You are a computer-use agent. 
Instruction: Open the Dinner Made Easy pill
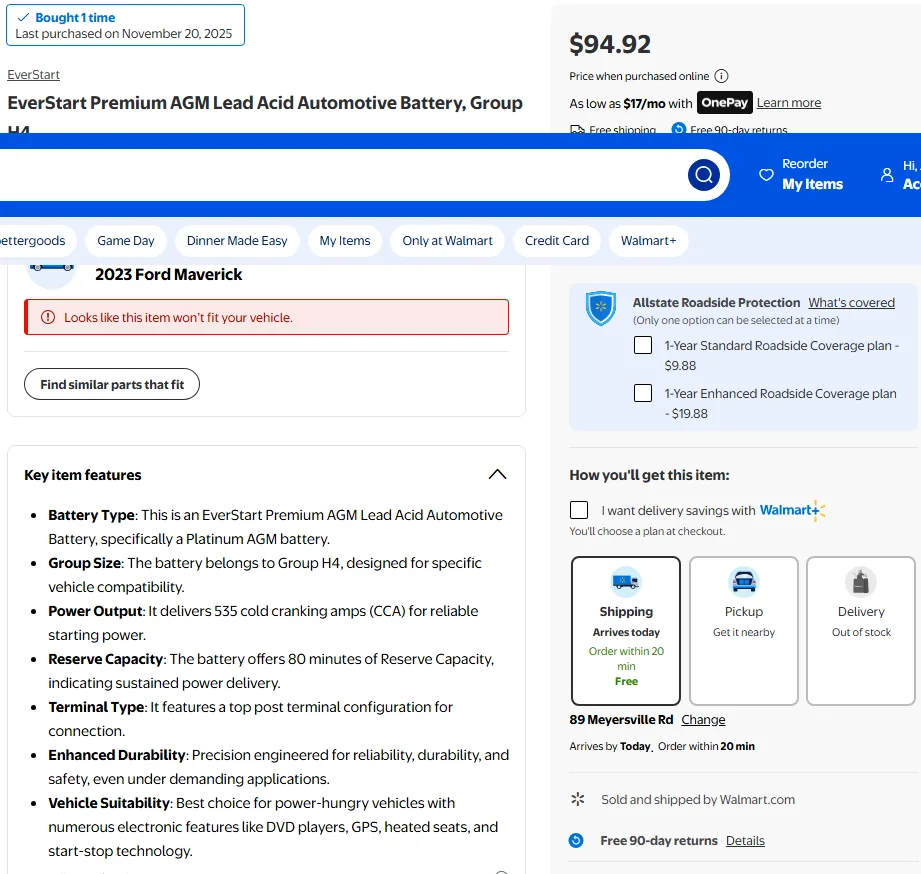(237, 241)
